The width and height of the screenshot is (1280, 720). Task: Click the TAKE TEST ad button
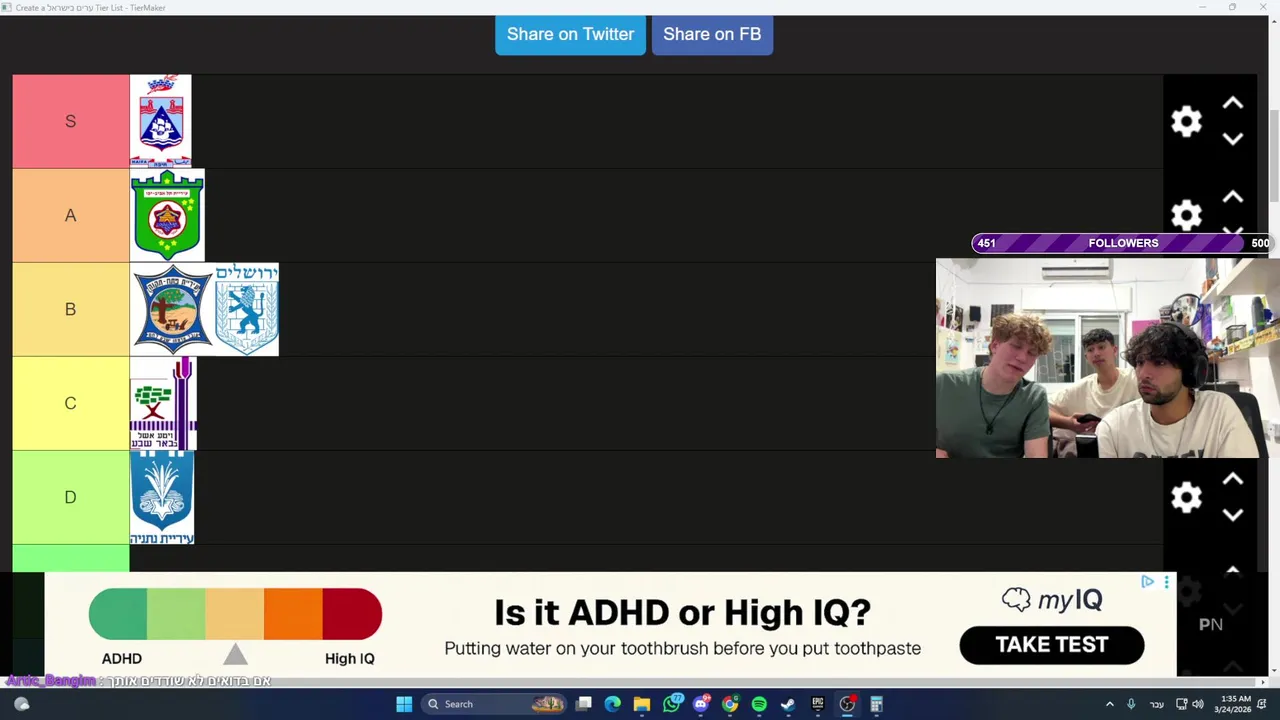(1052, 645)
